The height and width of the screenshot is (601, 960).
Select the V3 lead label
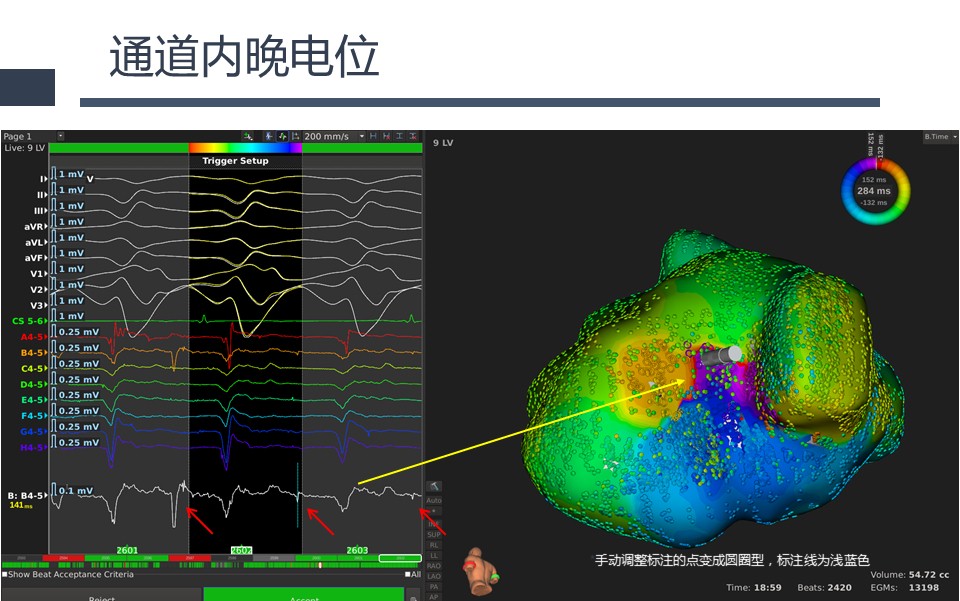pyautogui.click(x=37, y=305)
